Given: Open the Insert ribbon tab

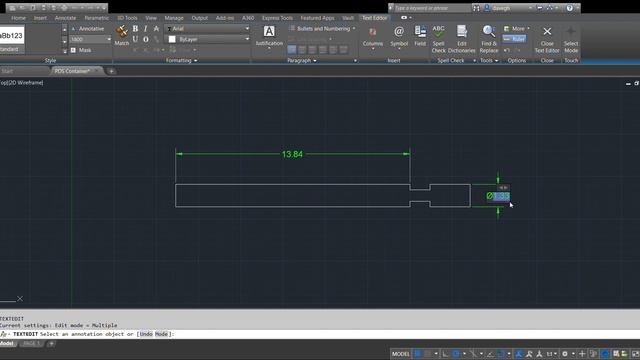Looking at the screenshot, I should tap(40, 18).
